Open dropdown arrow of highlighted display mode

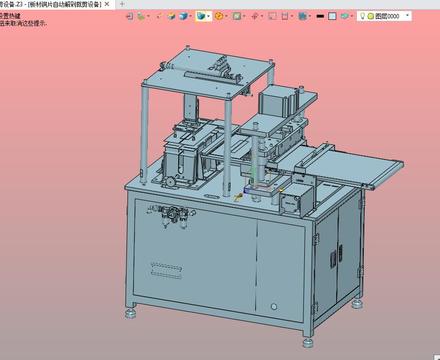pyautogui.click(x=208, y=16)
